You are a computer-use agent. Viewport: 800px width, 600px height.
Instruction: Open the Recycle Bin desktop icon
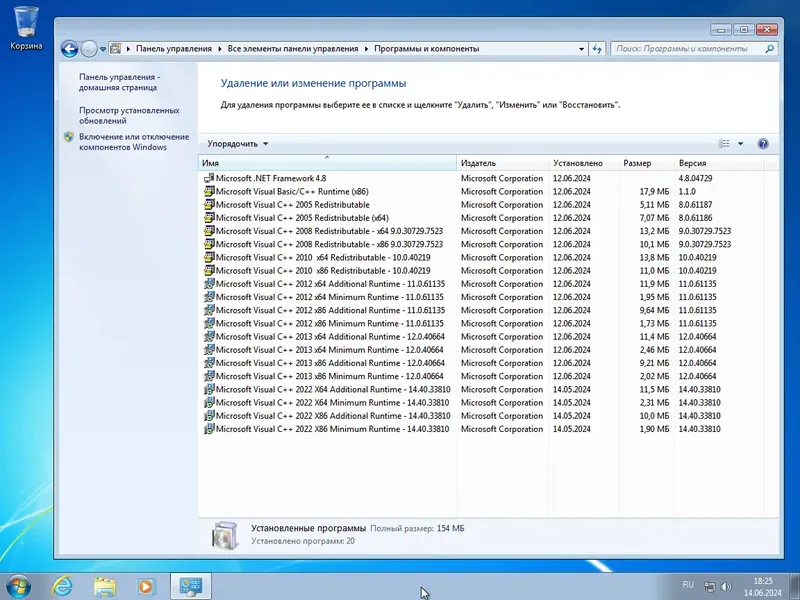pos(26,28)
